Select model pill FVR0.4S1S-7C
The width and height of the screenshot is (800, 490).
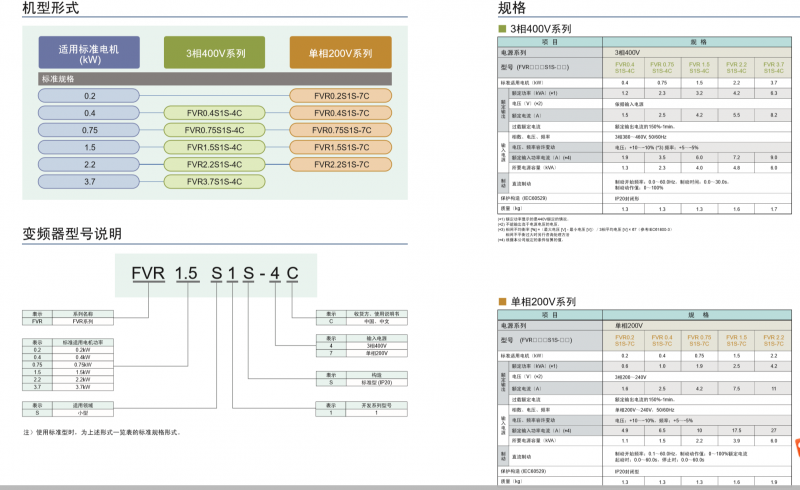pos(341,113)
